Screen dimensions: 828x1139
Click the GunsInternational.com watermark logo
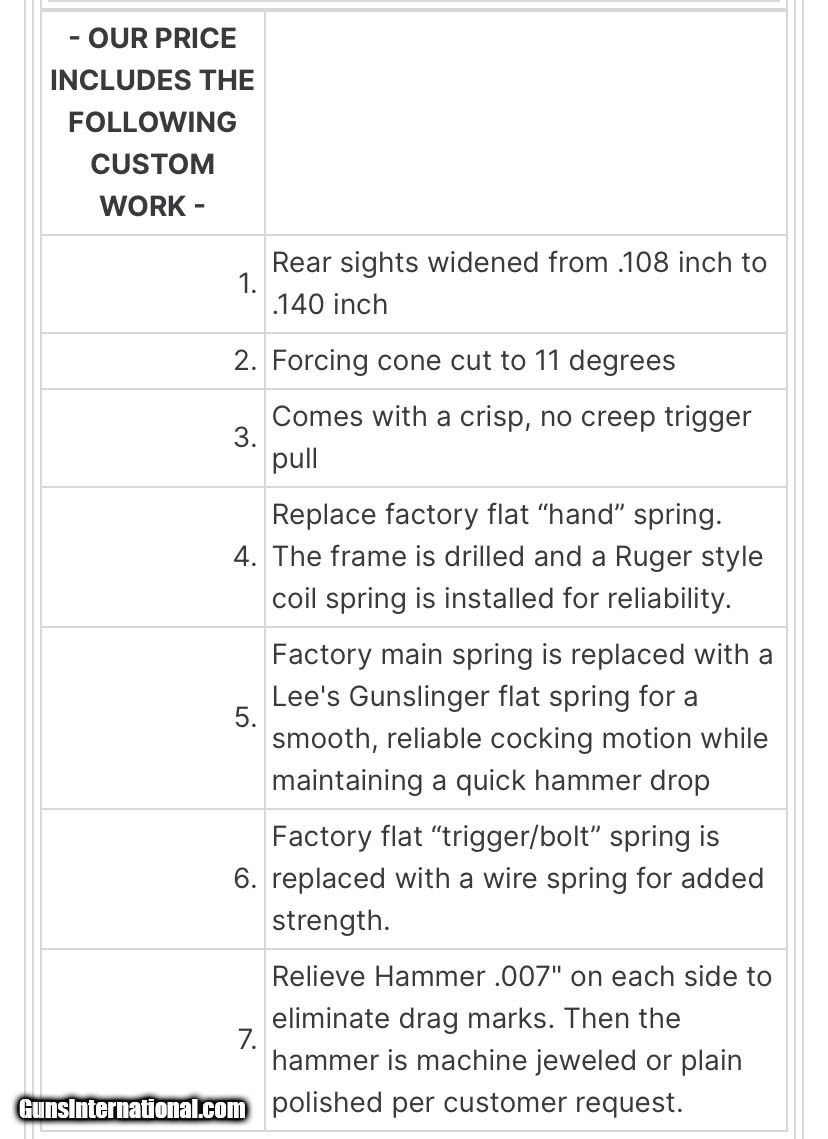coord(132,1108)
